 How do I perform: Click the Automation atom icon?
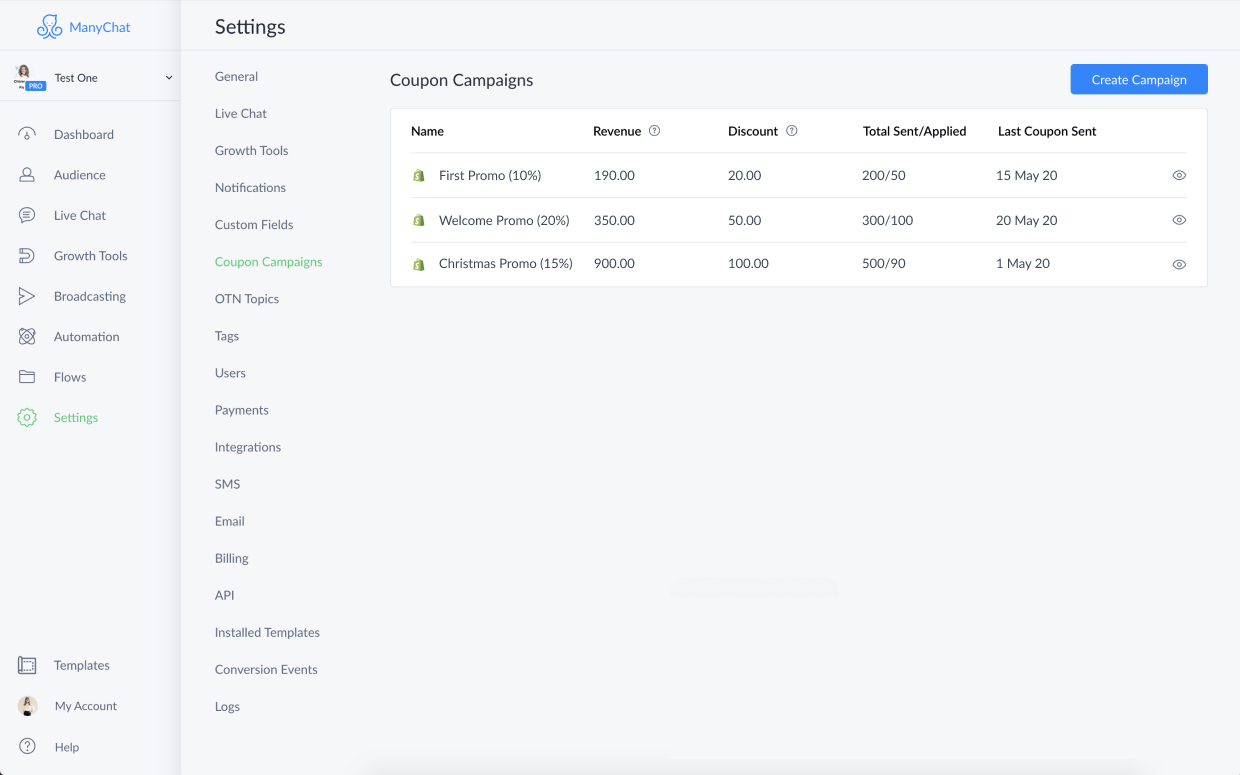coord(27,337)
